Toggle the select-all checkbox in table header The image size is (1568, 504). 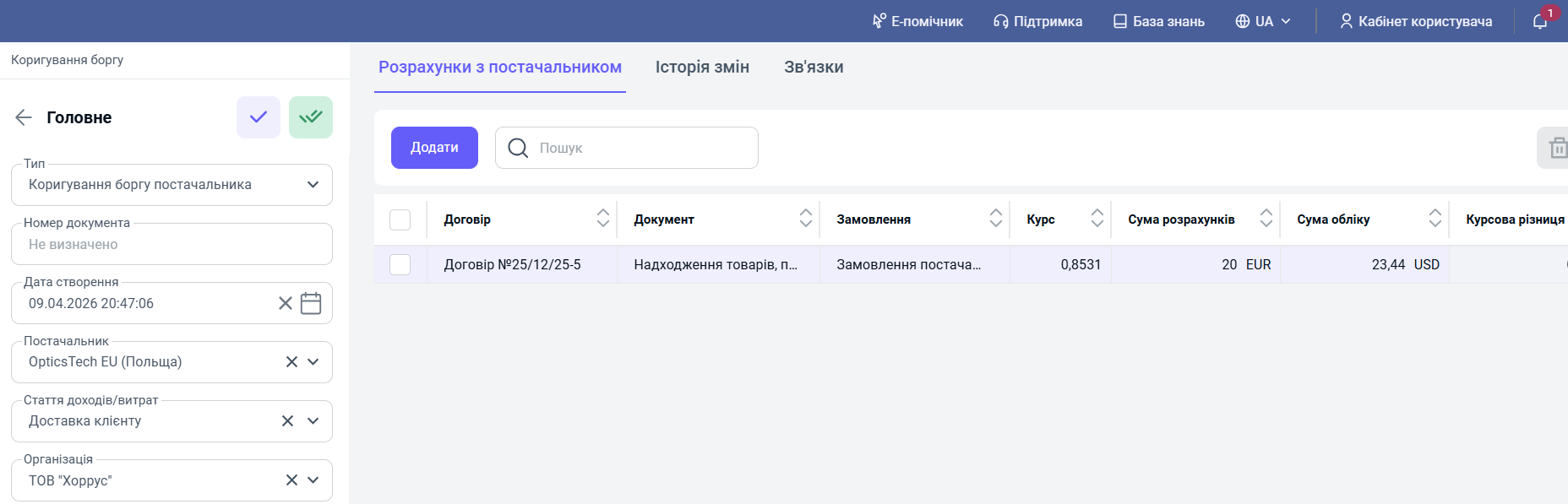pyautogui.click(x=400, y=219)
